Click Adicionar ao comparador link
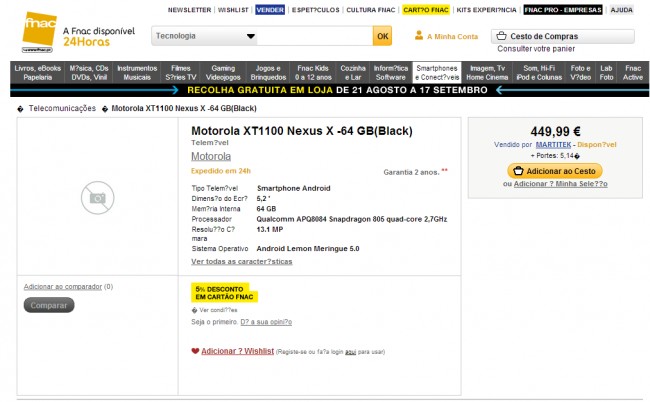 point(63,286)
